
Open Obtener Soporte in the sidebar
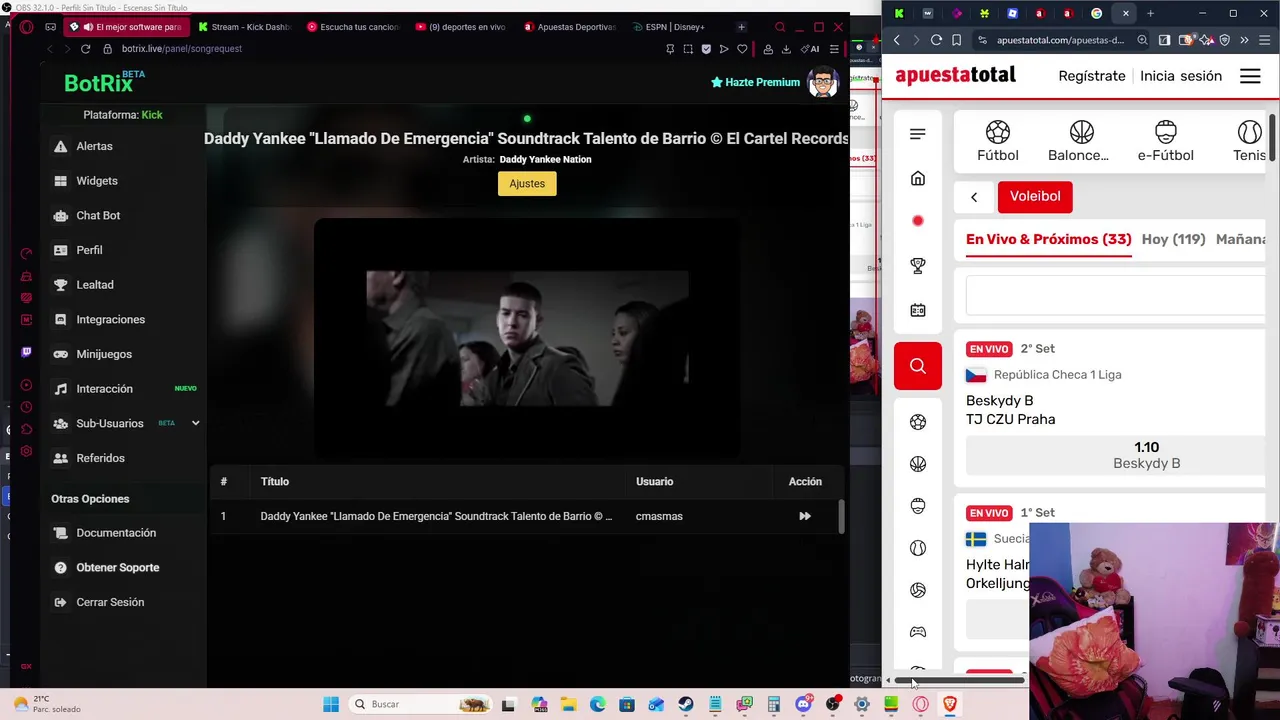tap(117, 567)
